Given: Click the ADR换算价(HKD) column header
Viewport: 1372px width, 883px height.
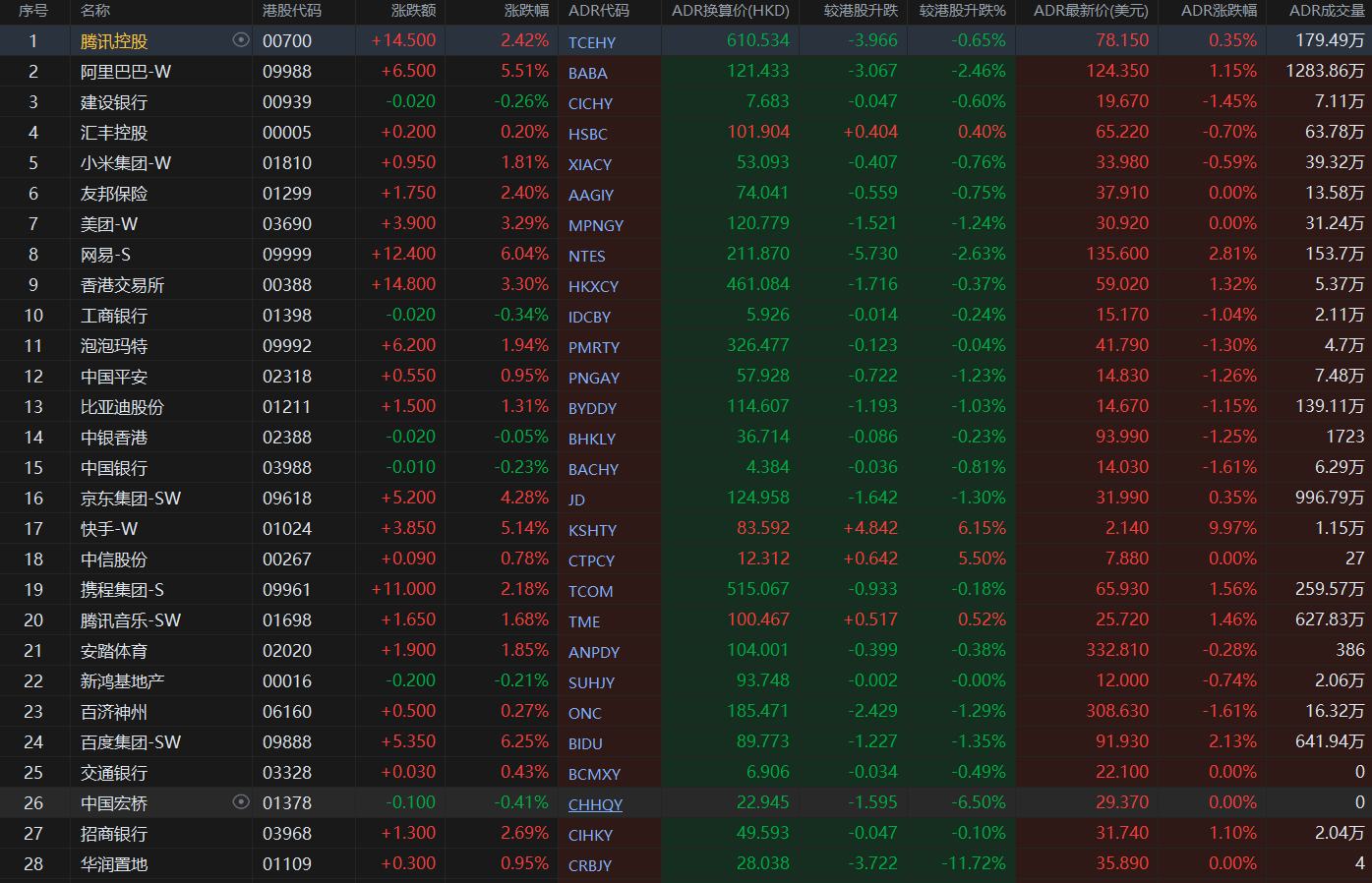Looking at the screenshot, I should (730, 11).
